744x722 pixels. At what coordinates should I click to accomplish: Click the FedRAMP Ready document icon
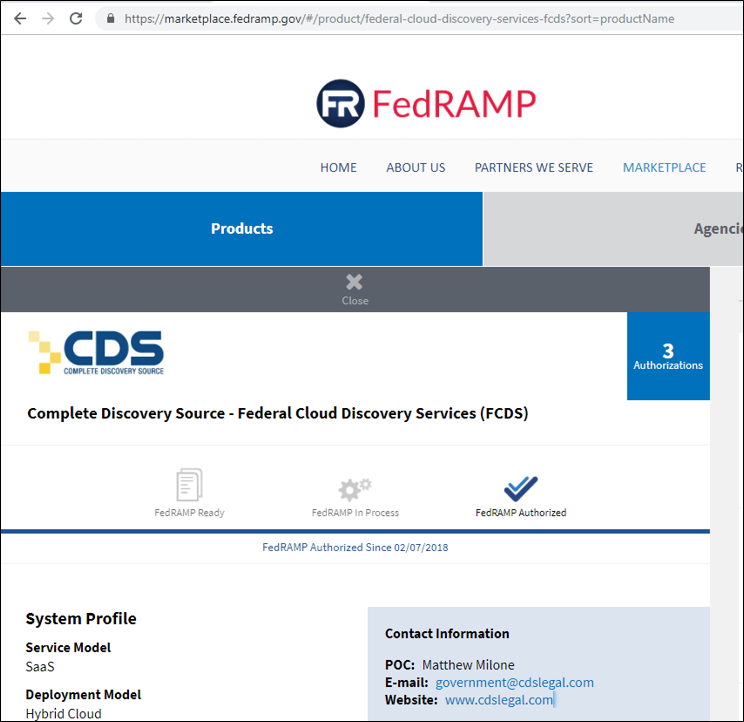coord(189,485)
